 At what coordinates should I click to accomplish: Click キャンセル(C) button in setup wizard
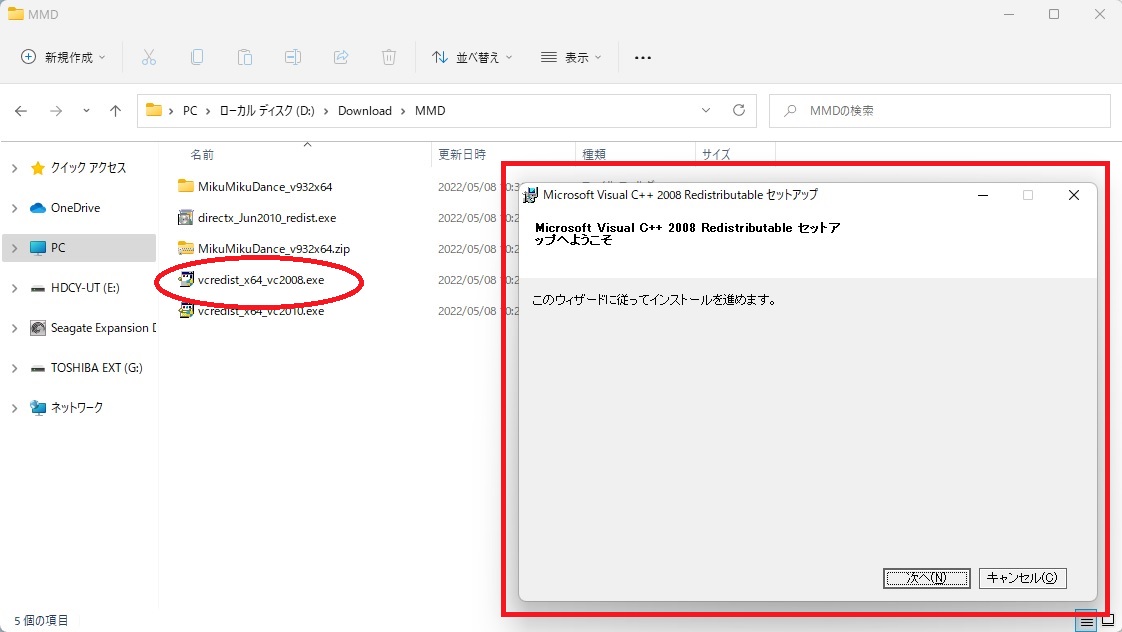pos(1023,578)
